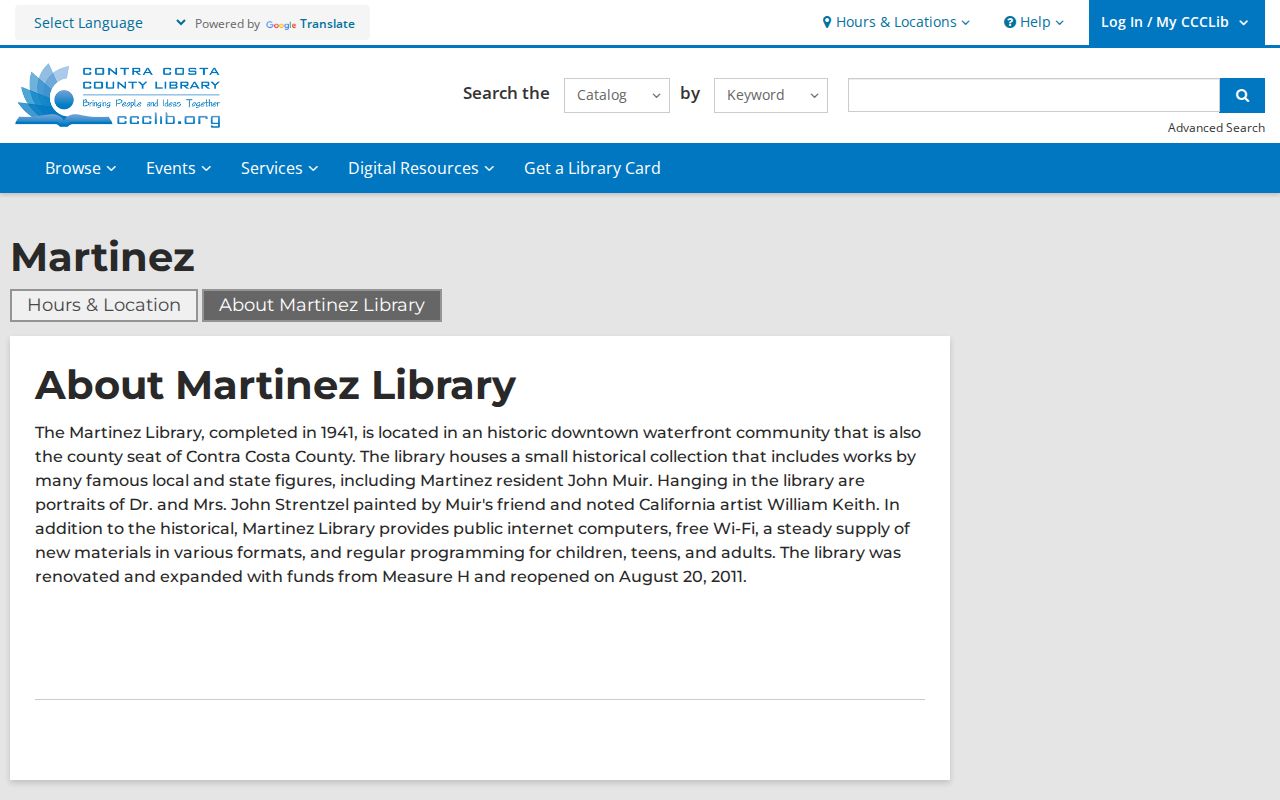Open the Digital Resources menu
This screenshot has height=800, width=1280.
[x=421, y=168]
